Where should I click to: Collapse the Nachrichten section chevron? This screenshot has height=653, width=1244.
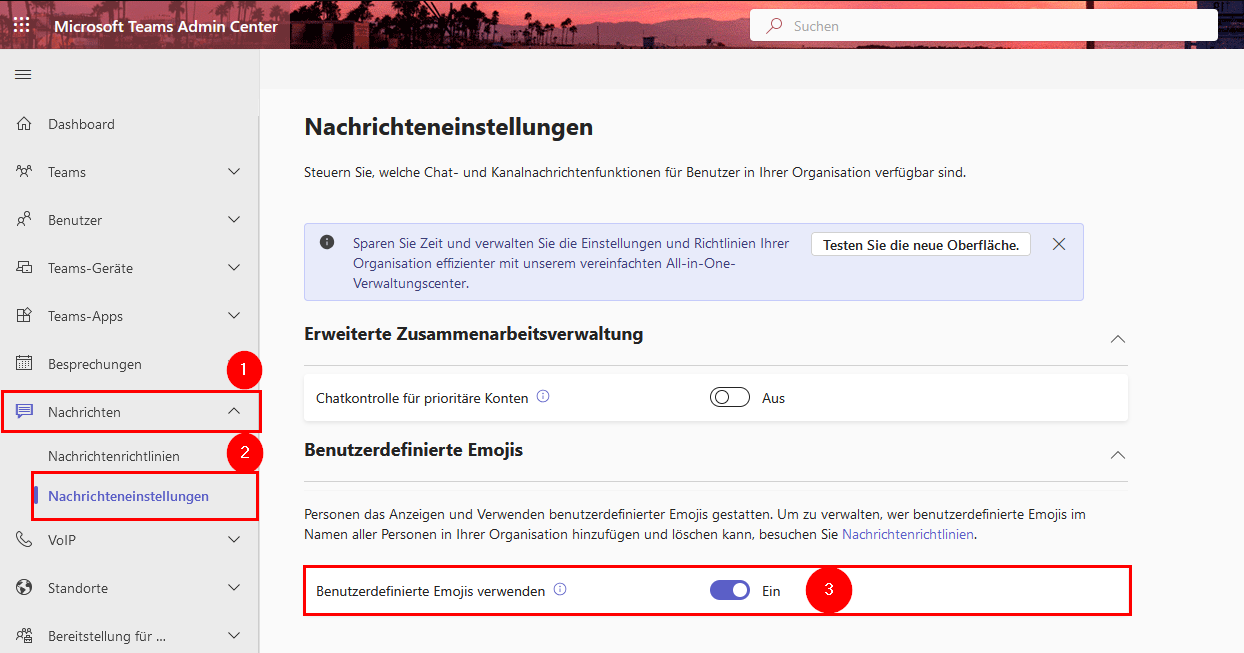point(234,411)
